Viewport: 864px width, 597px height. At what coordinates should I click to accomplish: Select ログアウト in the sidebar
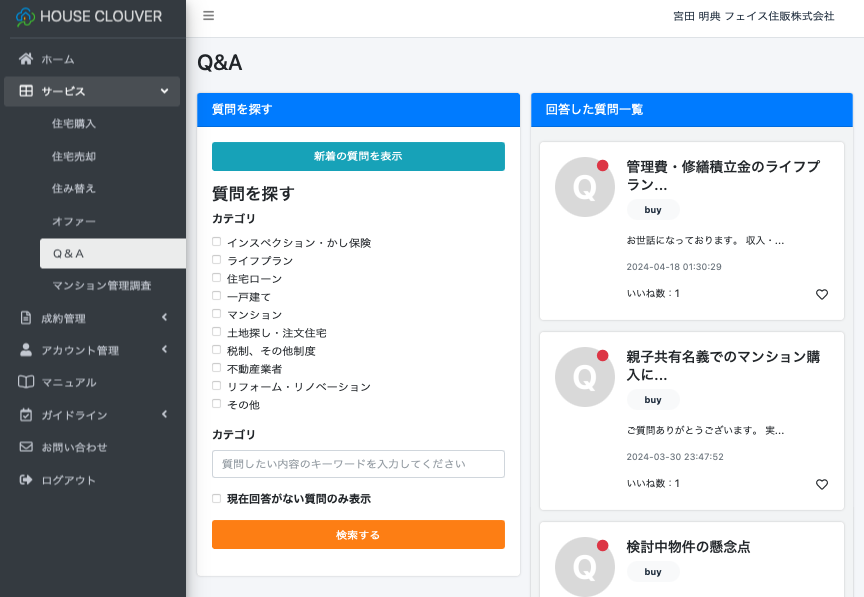[x=69, y=480]
